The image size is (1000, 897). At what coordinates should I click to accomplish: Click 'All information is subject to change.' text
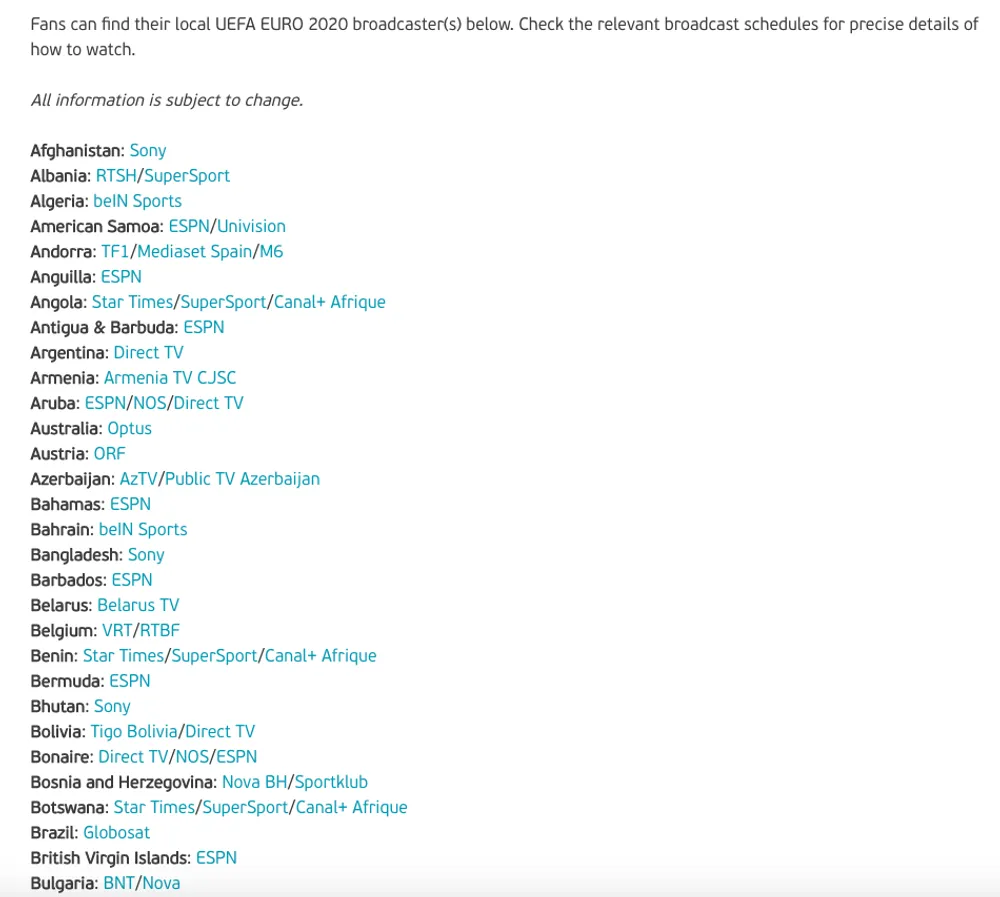(167, 100)
